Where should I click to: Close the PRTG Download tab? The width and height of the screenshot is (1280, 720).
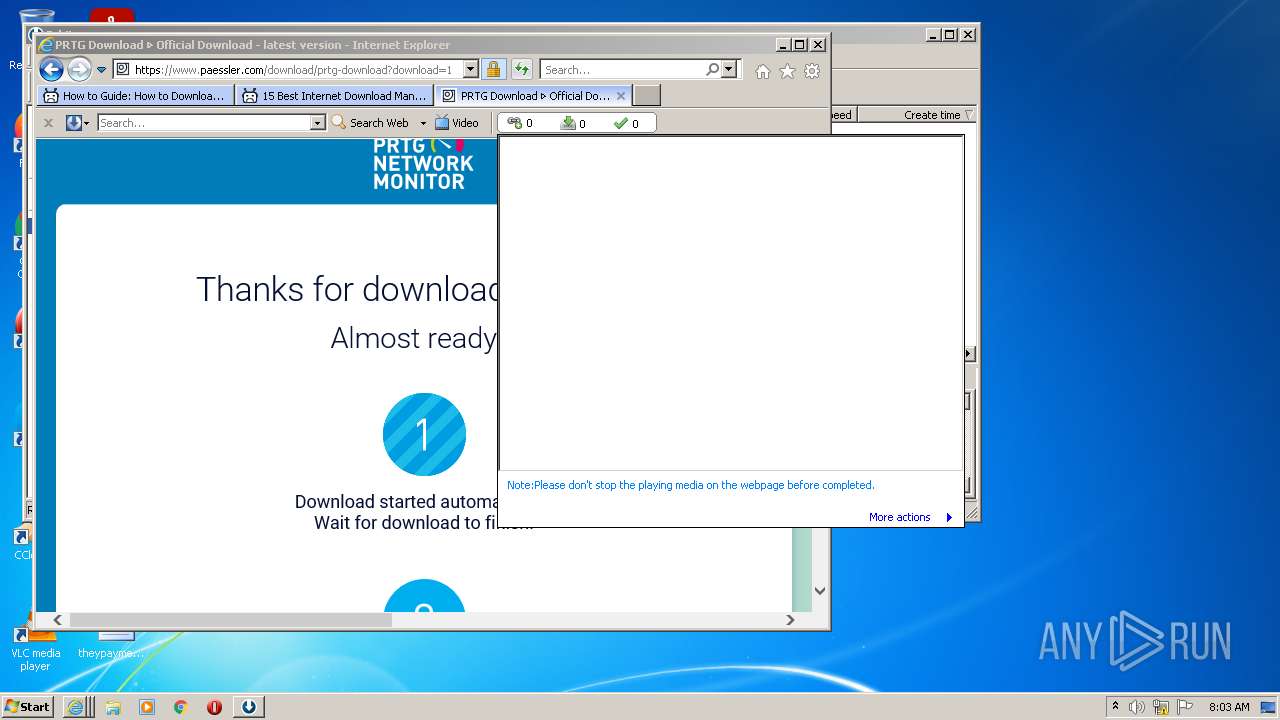pyautogui.click(x=621, y=96)
